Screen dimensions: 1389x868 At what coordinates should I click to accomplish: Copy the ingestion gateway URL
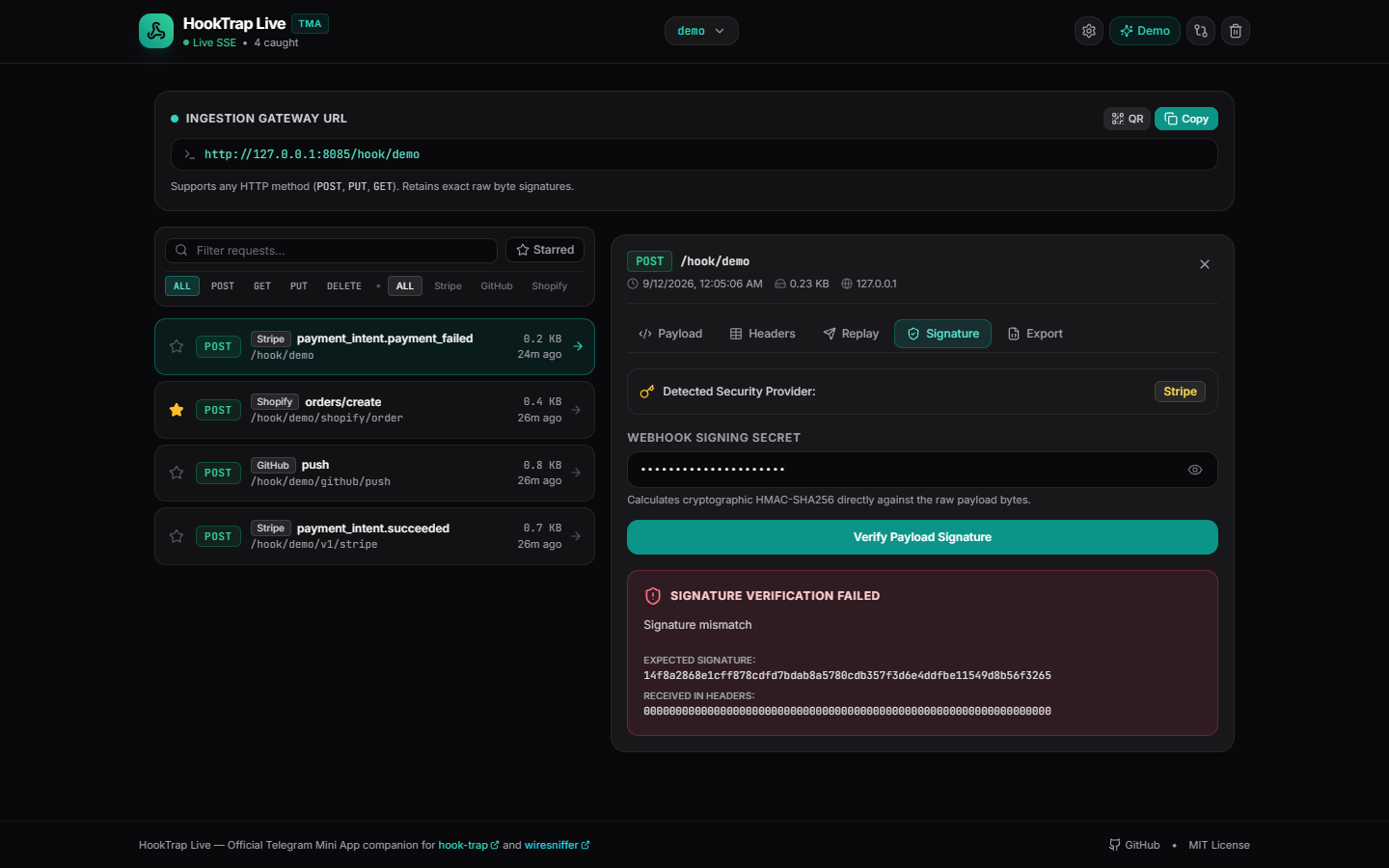pos(1186,119)
